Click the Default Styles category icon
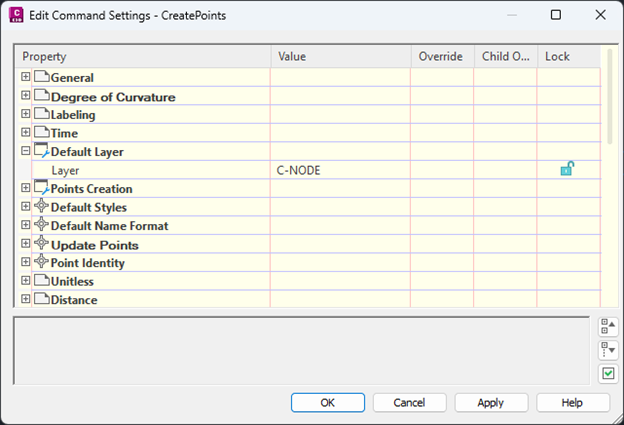Viewport: 624px width, 425px height. 41,207
